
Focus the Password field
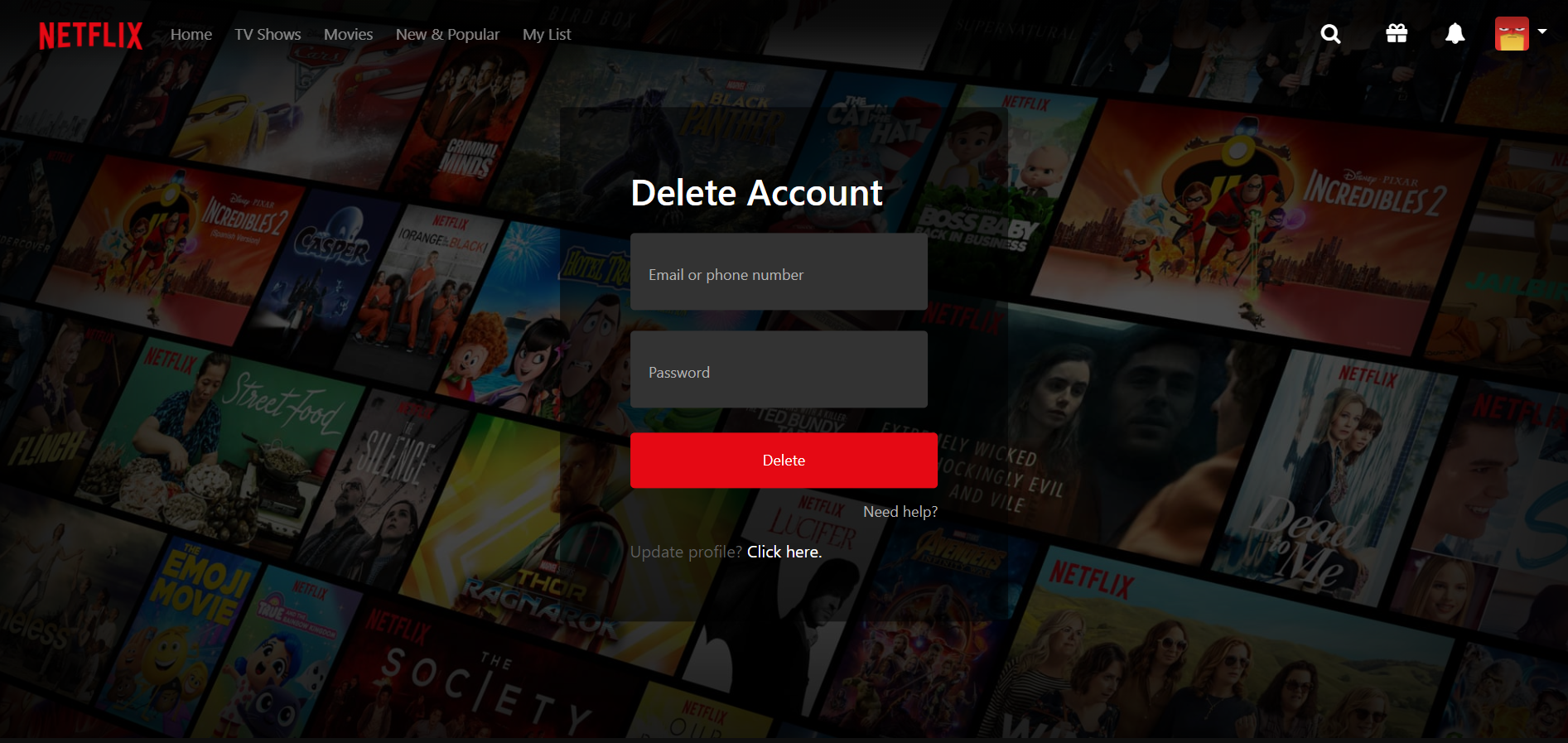pyautogui.click(x=779, y=369)
